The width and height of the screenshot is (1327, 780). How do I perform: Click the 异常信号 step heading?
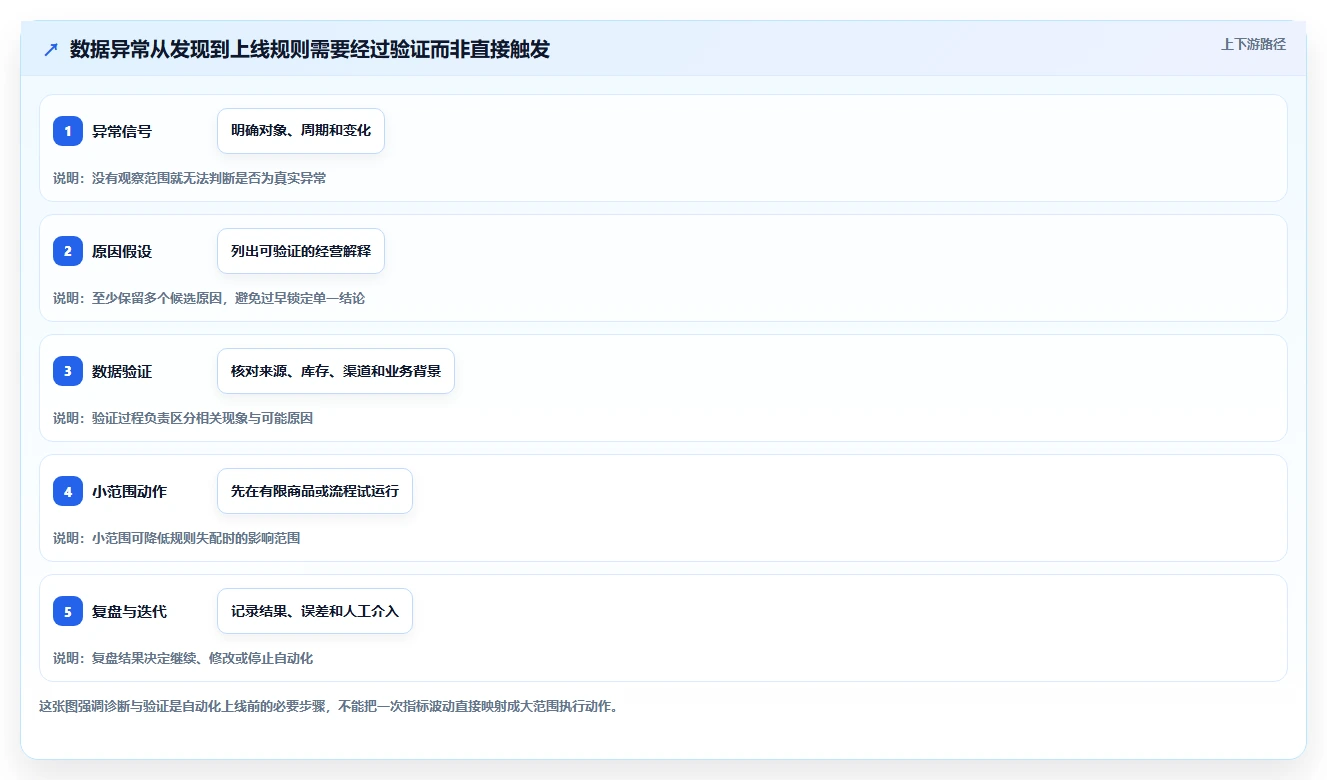click(x=122, y=131)
